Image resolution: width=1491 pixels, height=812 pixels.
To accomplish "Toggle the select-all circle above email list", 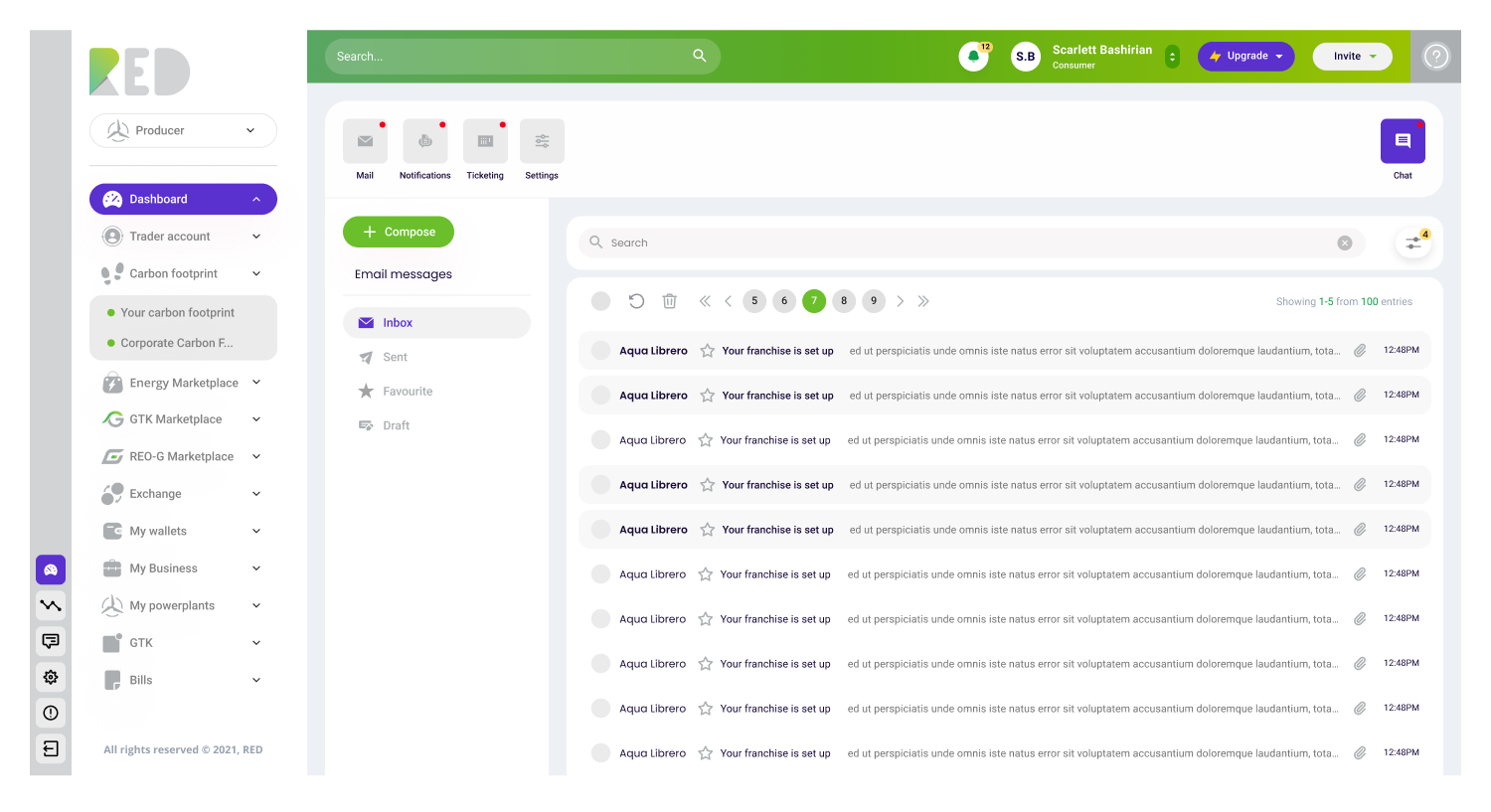I will (600, 301).
